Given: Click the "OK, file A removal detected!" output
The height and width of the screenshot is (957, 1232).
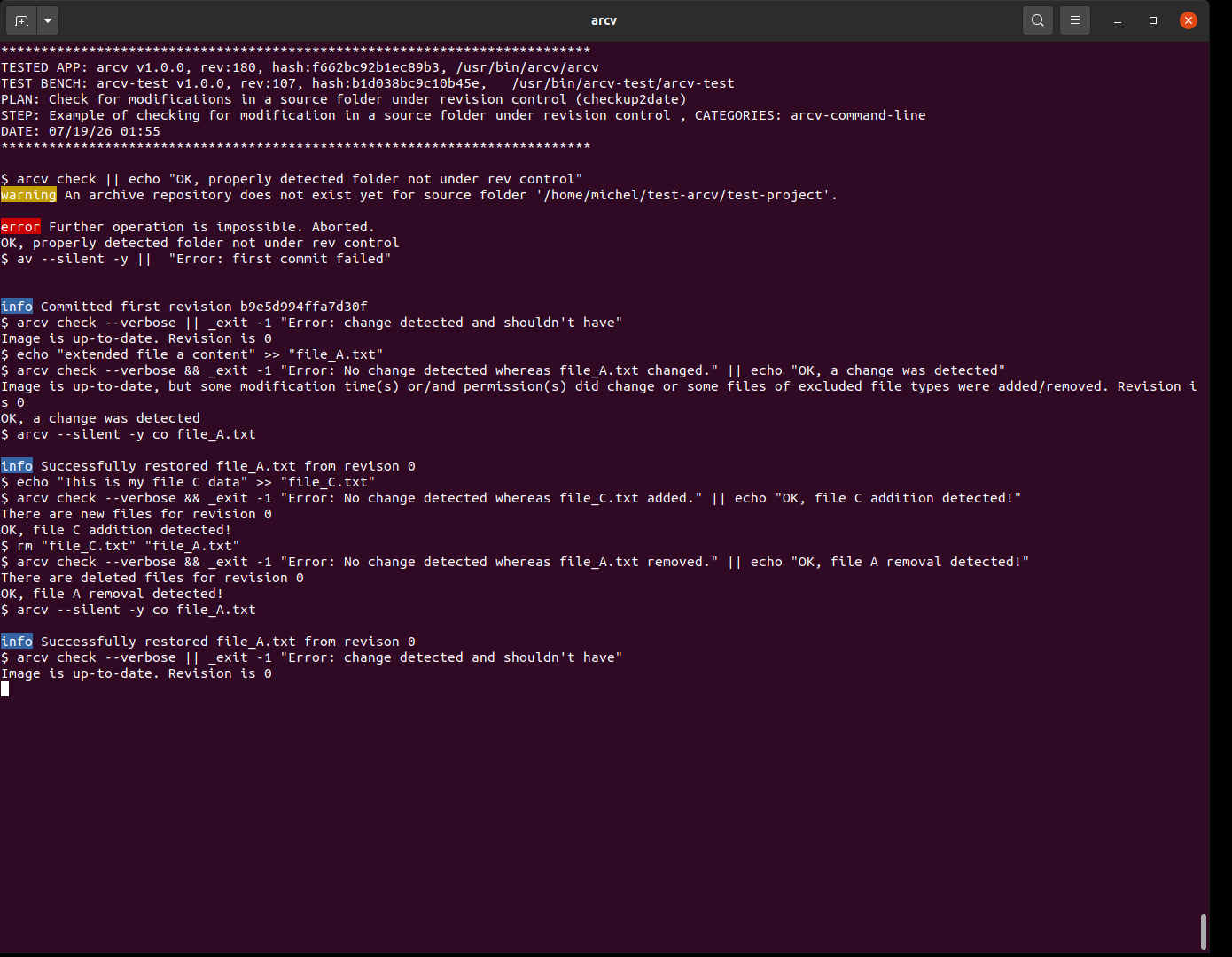Looking at the screenshot, I should [112, 594].
